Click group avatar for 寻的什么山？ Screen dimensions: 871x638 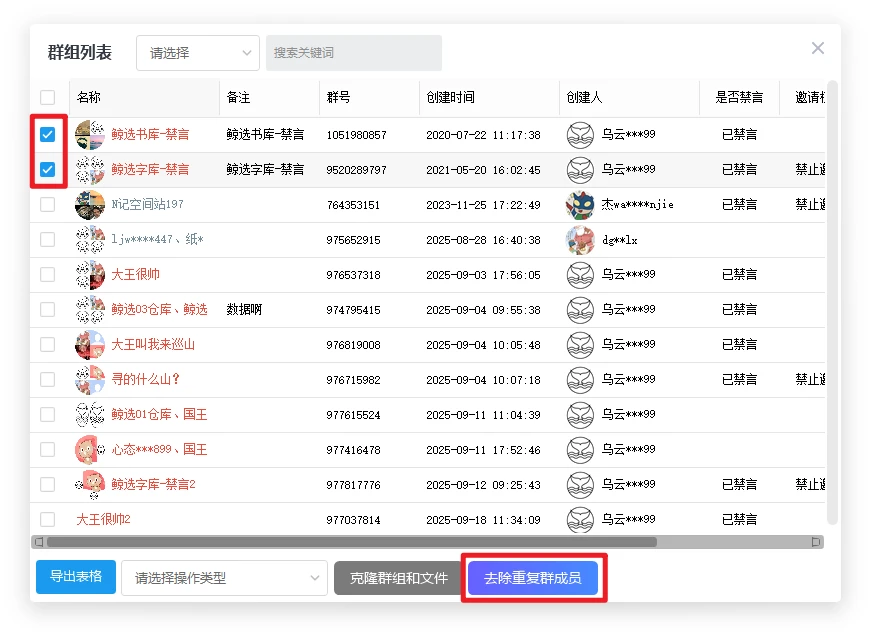pyautogui.click(x=90, y=380)
